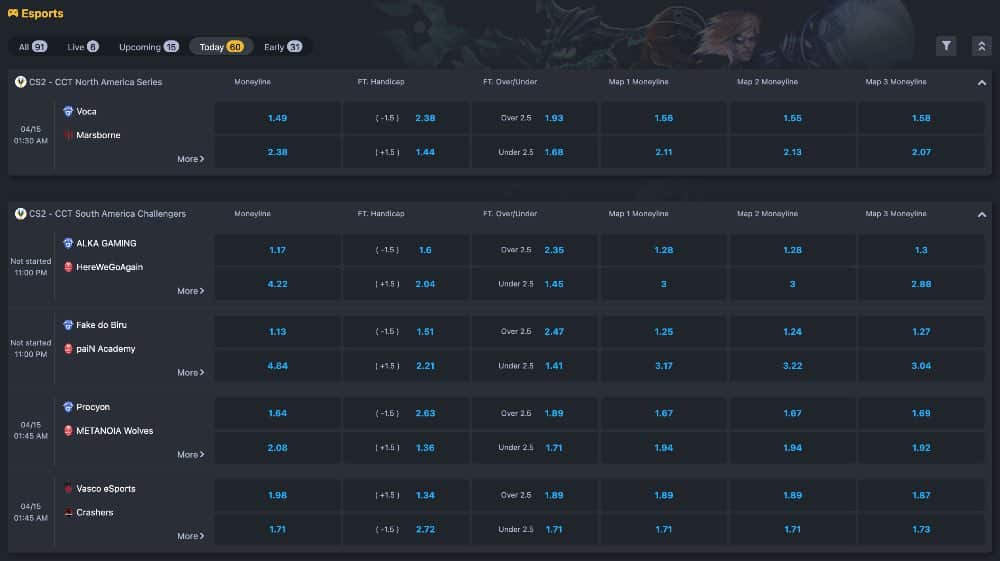
Task: Open the filter icon at top right
Action: click(x=946, y=46)
